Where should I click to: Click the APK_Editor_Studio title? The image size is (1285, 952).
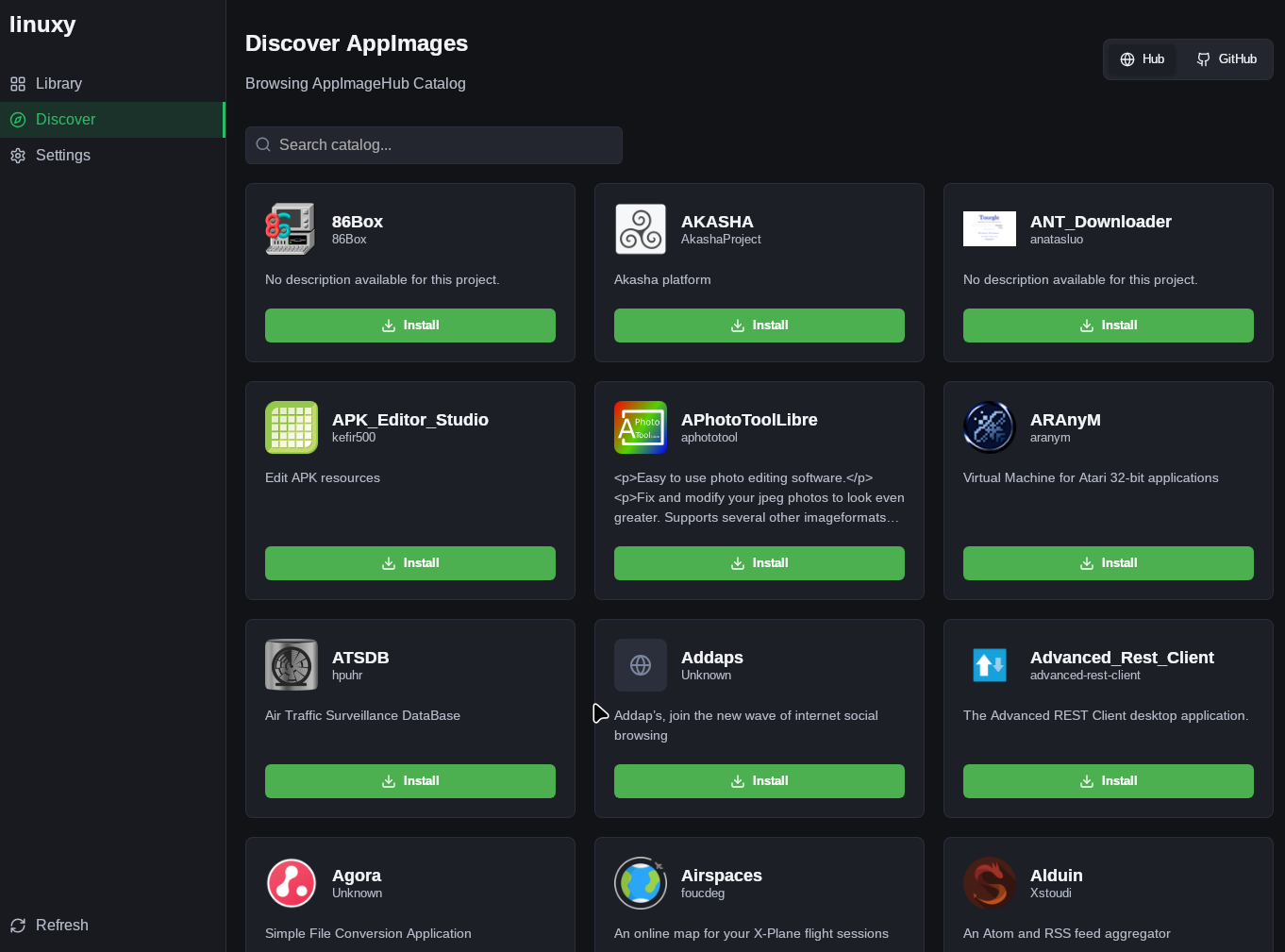(x=410, y=420)
